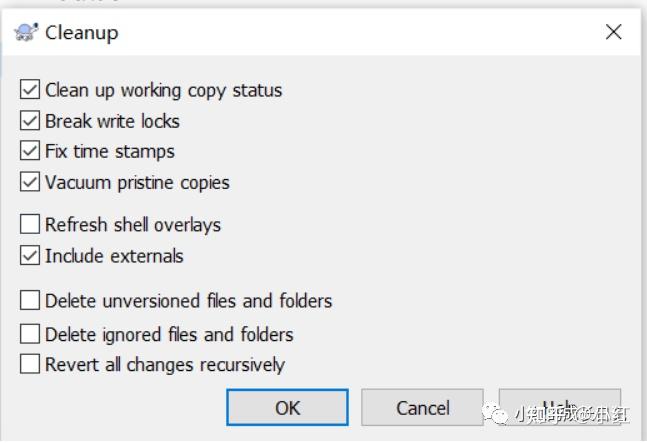Click the 'Include externals' label text
This screenshot has height=443, width=647.
tap(114, 256)
